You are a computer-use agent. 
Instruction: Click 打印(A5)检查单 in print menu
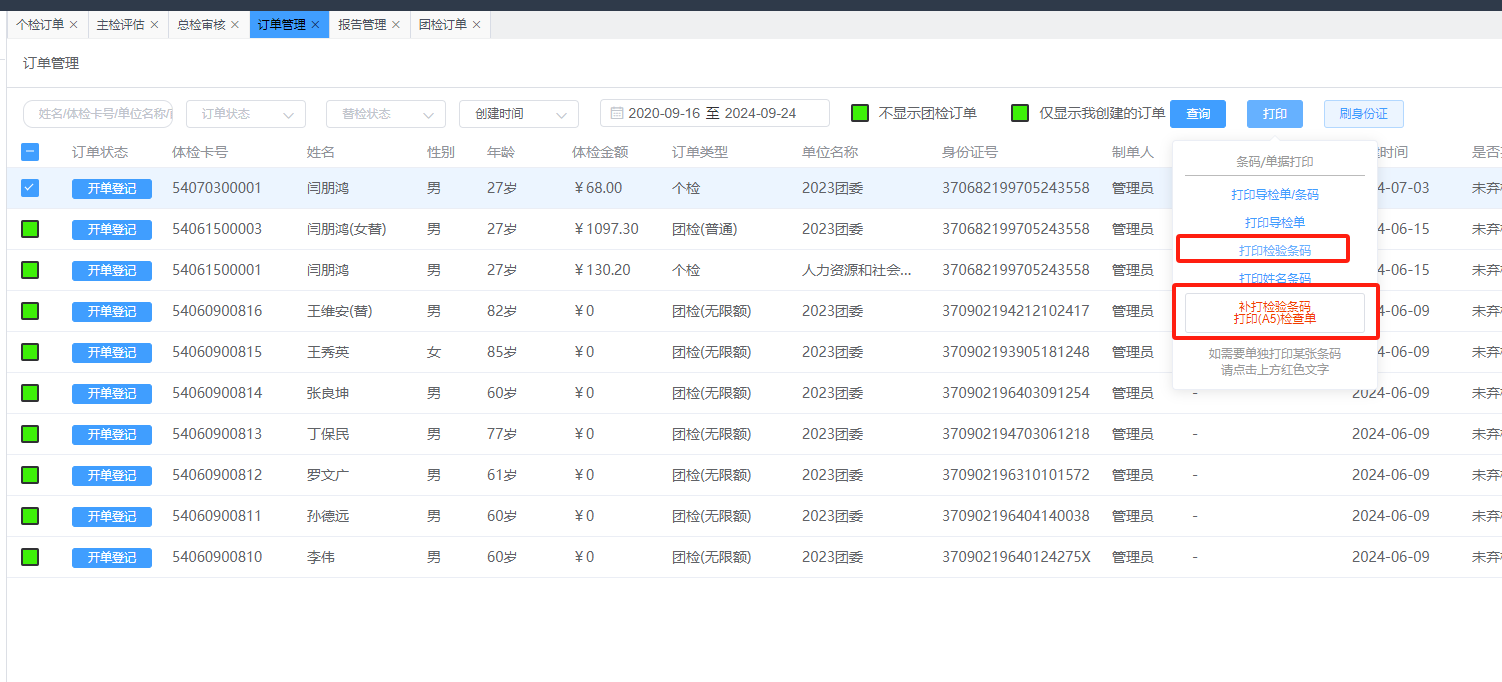(x=1275, y=319)
